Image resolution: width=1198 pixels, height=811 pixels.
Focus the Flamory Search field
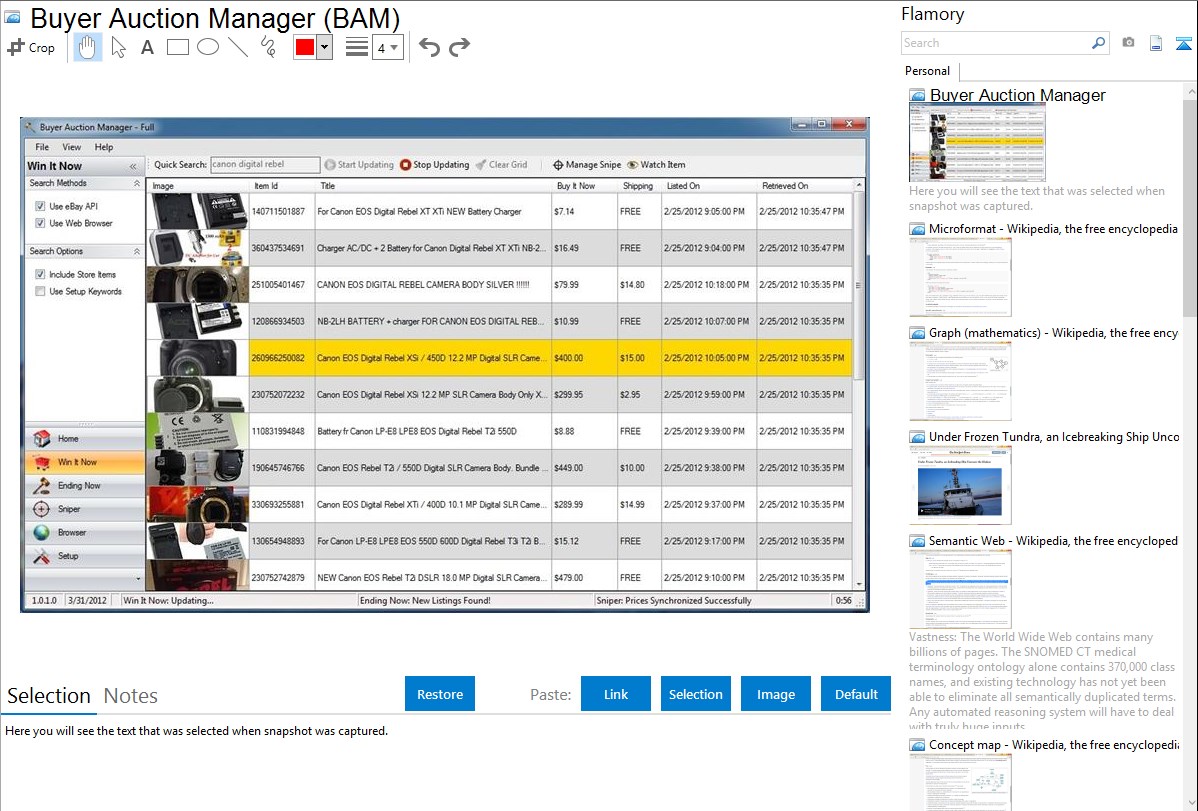point(996,43)
